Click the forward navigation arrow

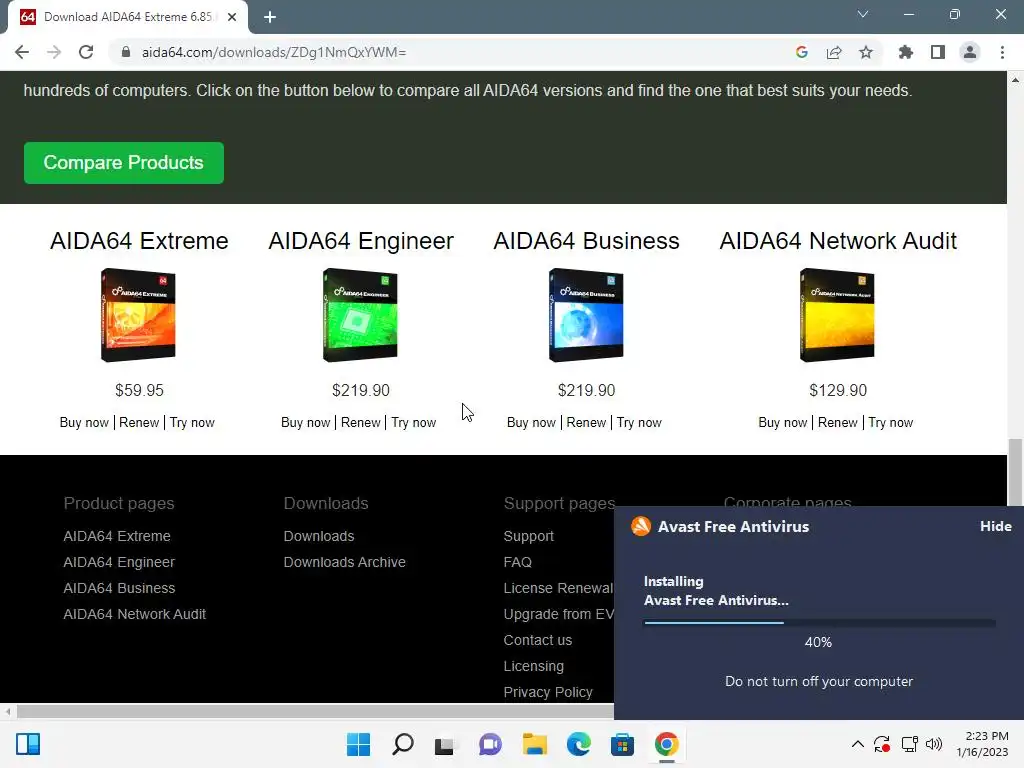54,52
